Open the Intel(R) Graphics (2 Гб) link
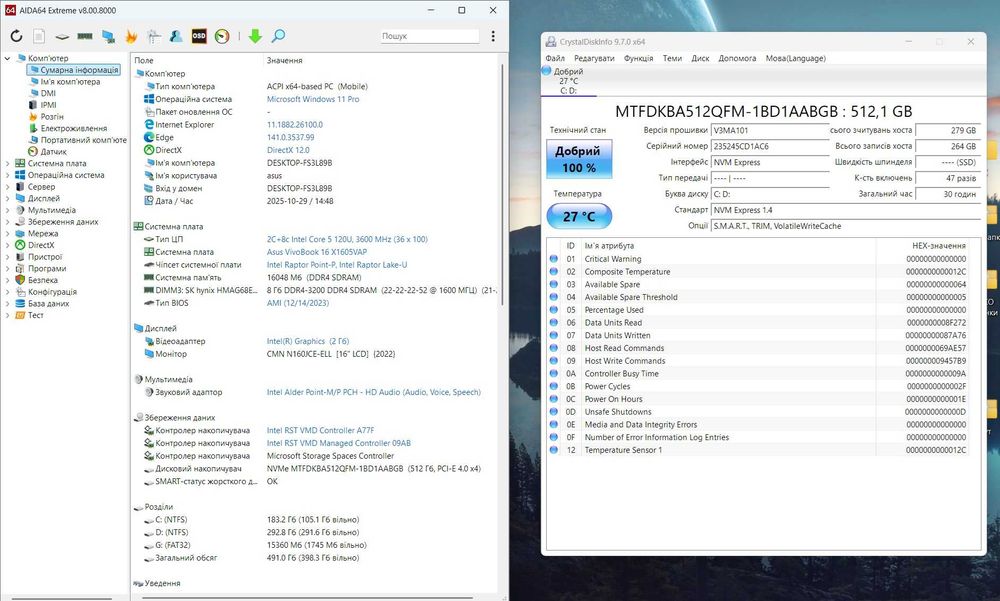1000x601 pixels. click(307, 341)
